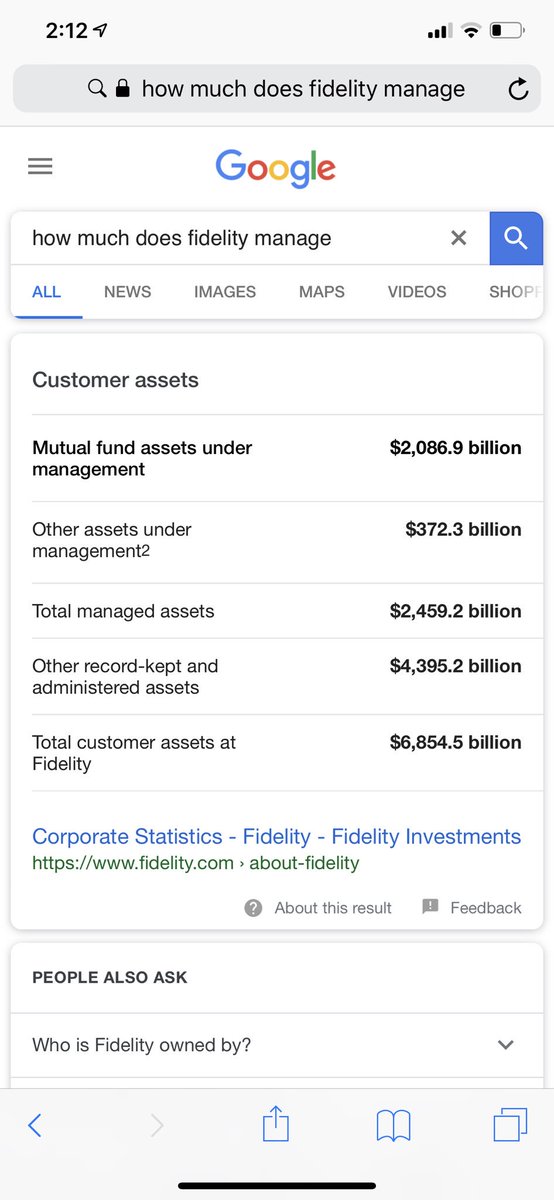Tap the blue search magnifier button
The image size is (554, 1200).
coord(516,238)
